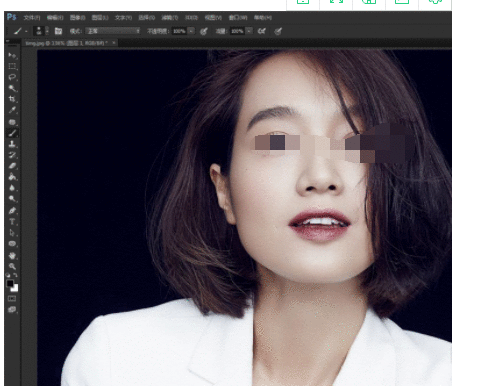Open the Image (图像) menu
The height and width of the screenshot is (386, 478).
[x=77, y=18]
